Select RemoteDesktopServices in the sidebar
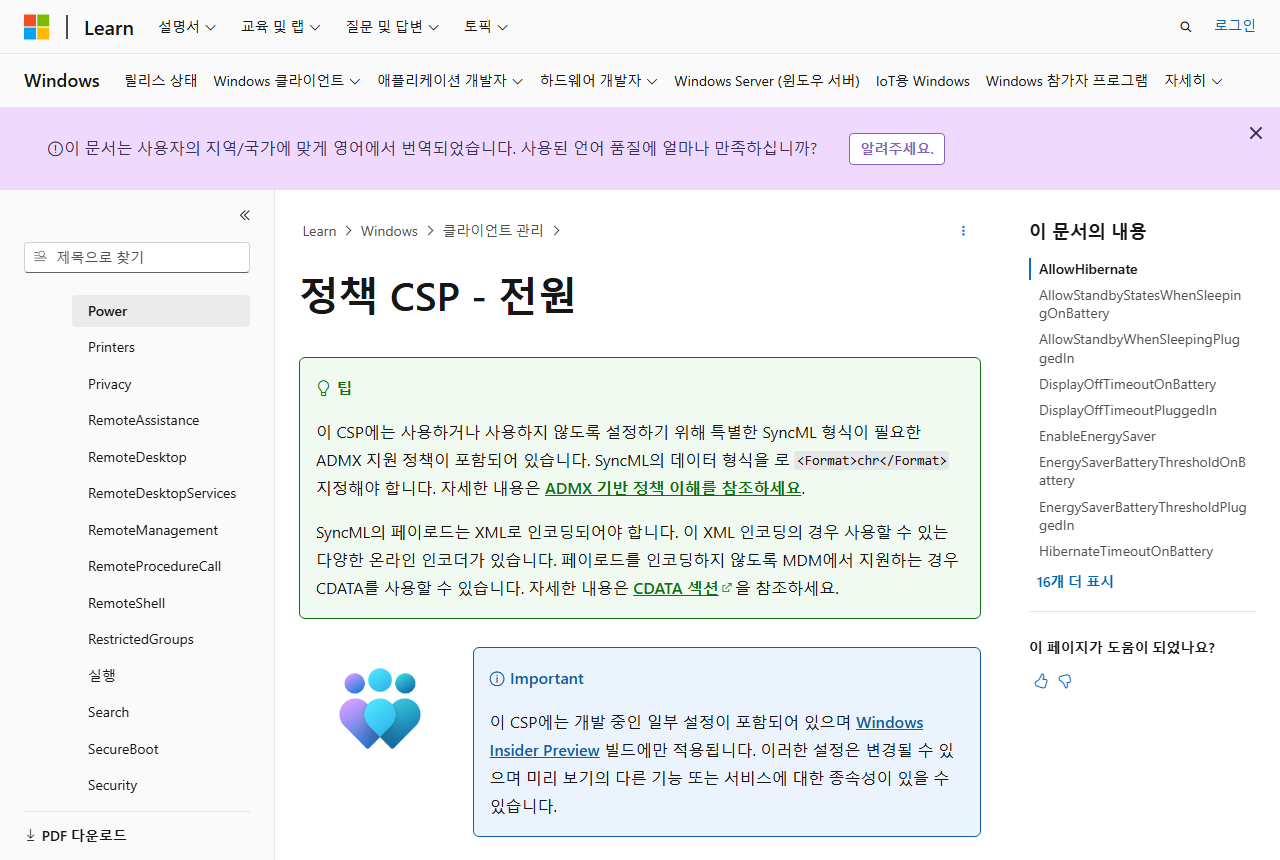This screenshot has height=860, width=1280. (162, 493)
